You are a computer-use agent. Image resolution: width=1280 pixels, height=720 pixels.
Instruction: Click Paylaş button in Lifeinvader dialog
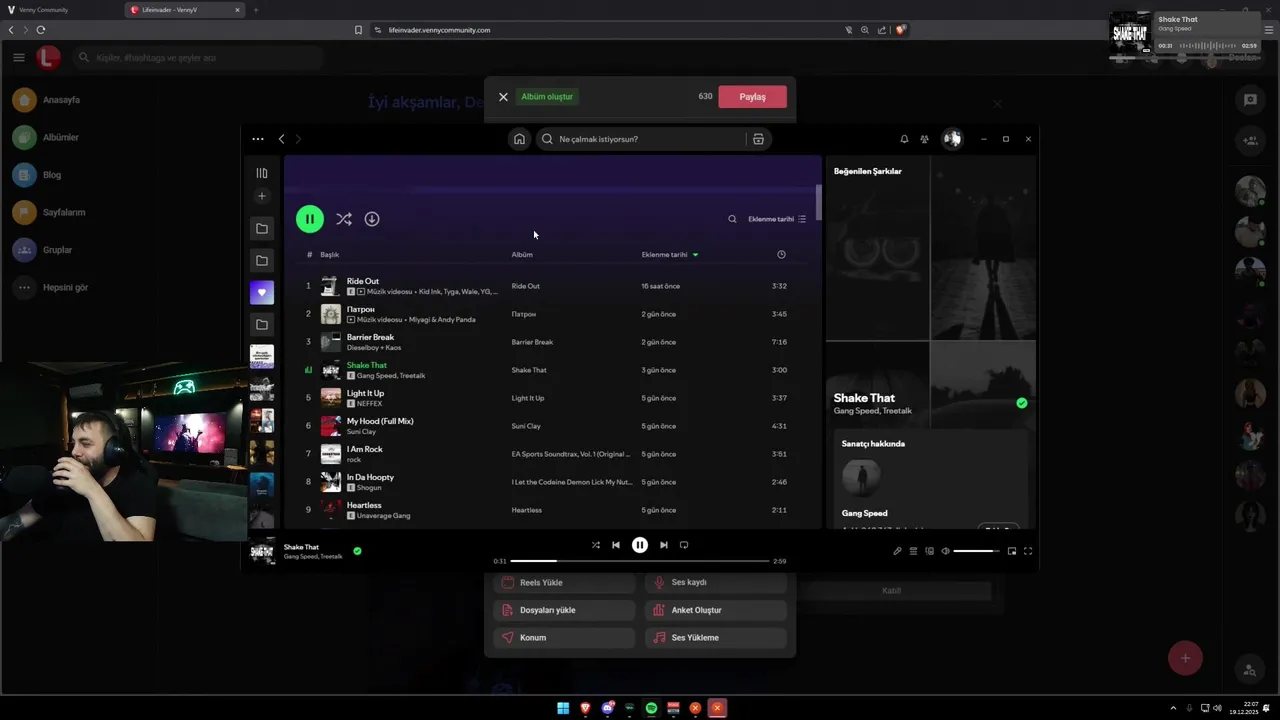tap(752, 97)
